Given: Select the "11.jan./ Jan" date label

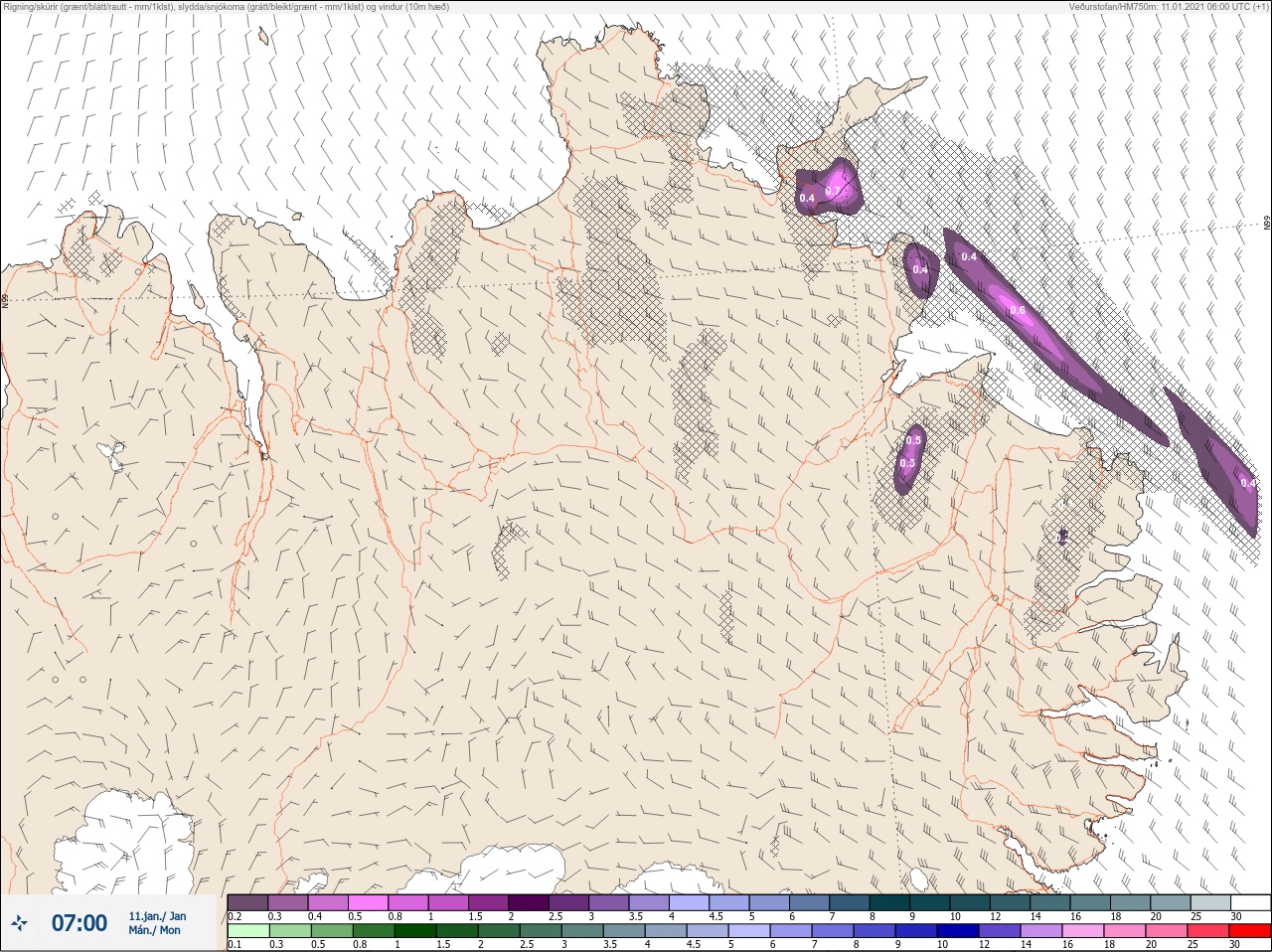Looking at the screenshot, I should 157,916.
